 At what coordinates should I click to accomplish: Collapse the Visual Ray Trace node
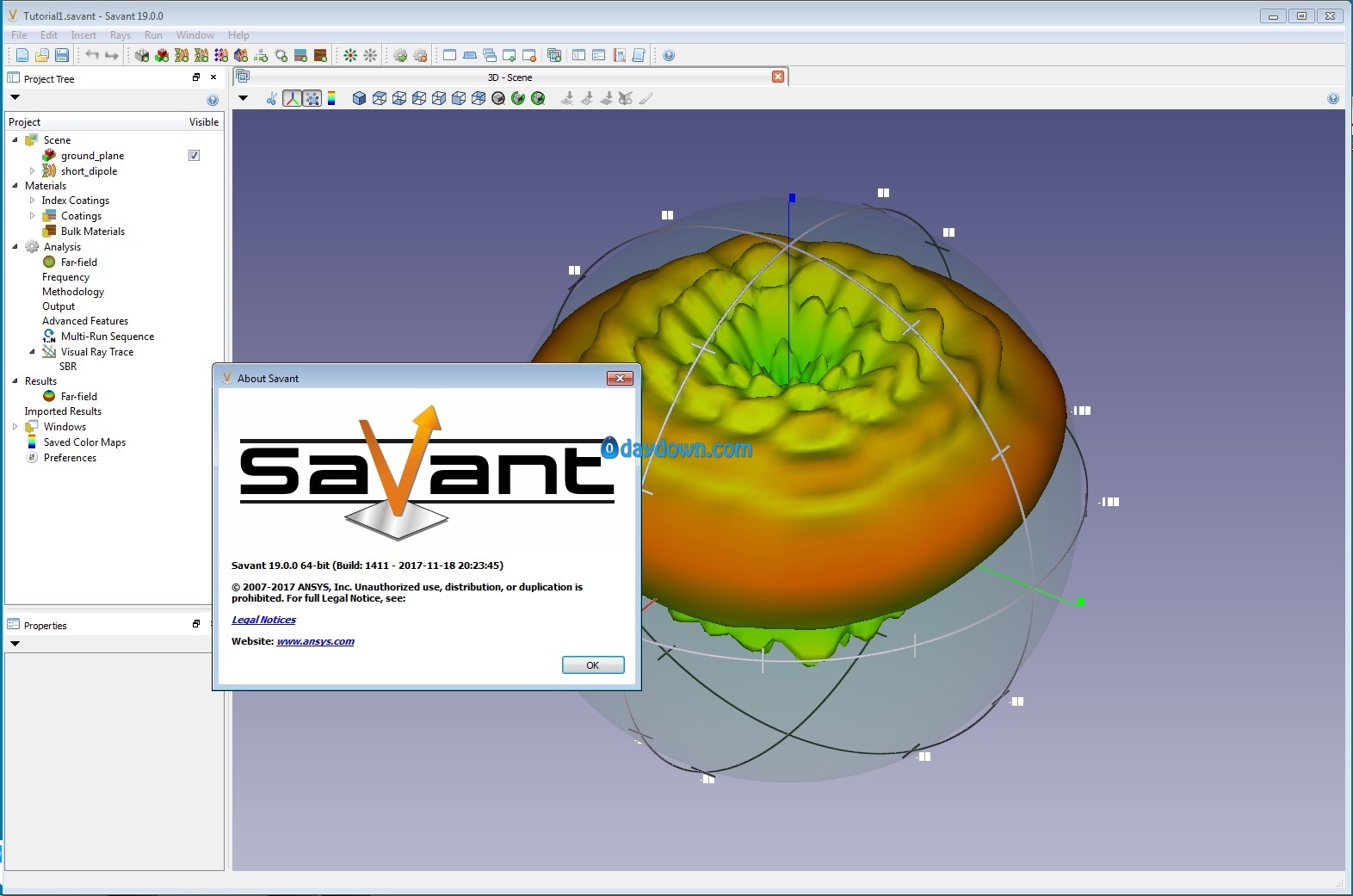tap(32, 352)
